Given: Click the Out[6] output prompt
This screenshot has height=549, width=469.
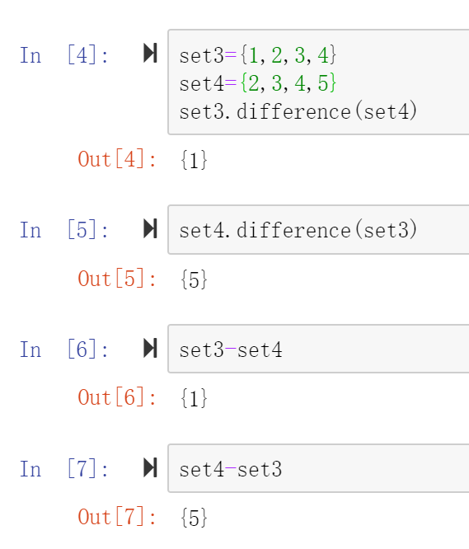Looking at the screenshot, I should click(x=117, y=397).
